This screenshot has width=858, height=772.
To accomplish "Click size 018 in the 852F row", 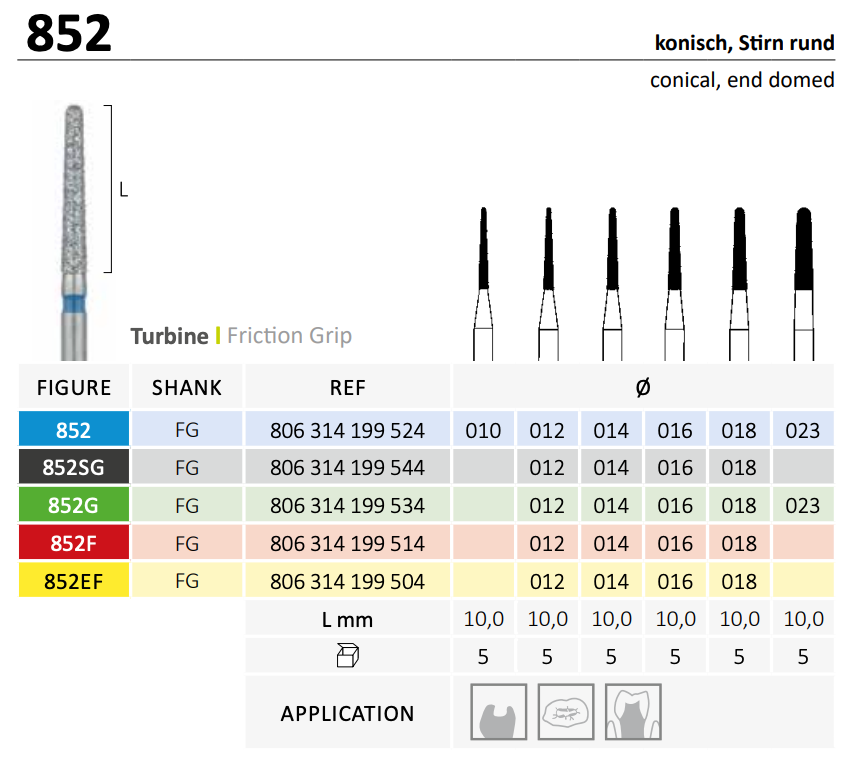I will point(739,543).
